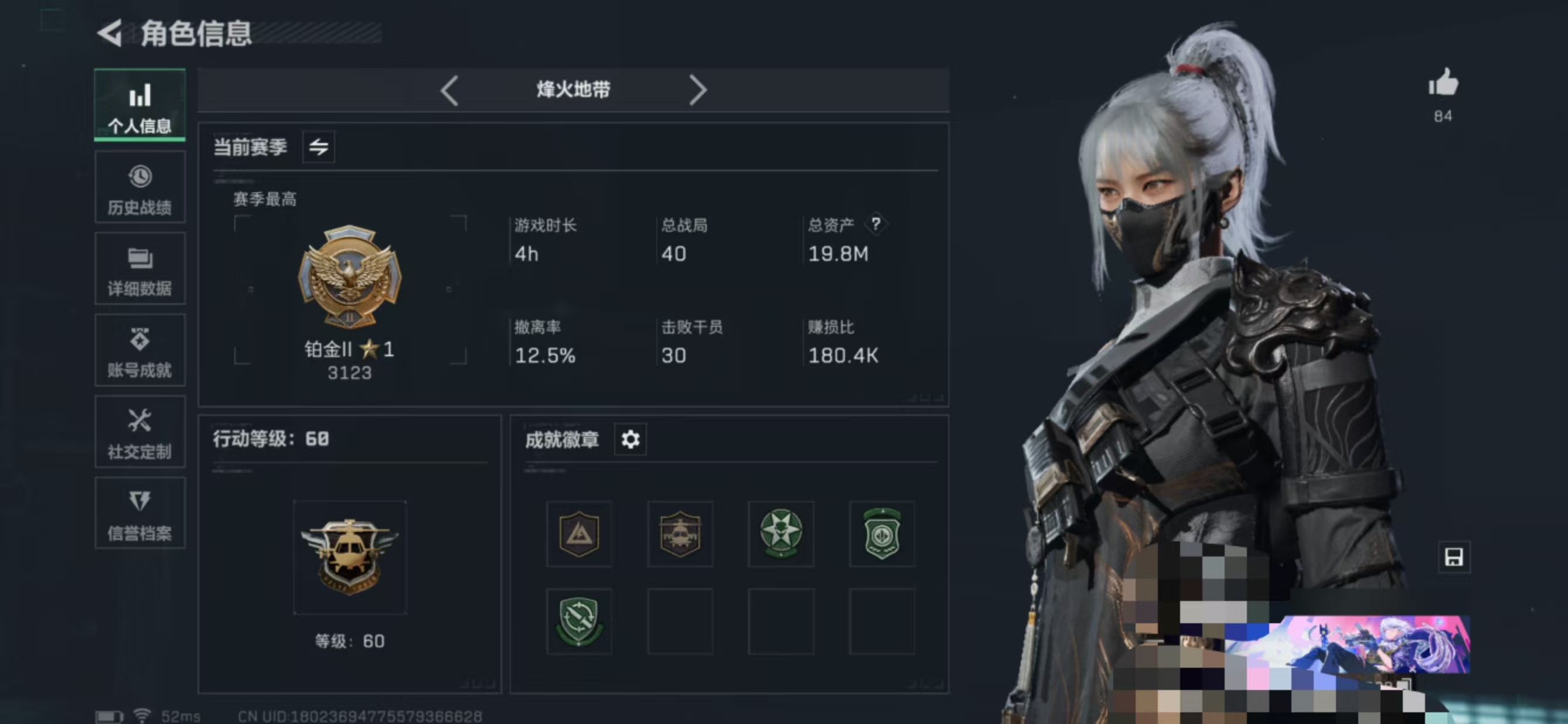Image resolution: width=1568 pixels, height=724 pixels.
Task: Click the anime banner card thumbnail
Action: tap(1348, 644)
